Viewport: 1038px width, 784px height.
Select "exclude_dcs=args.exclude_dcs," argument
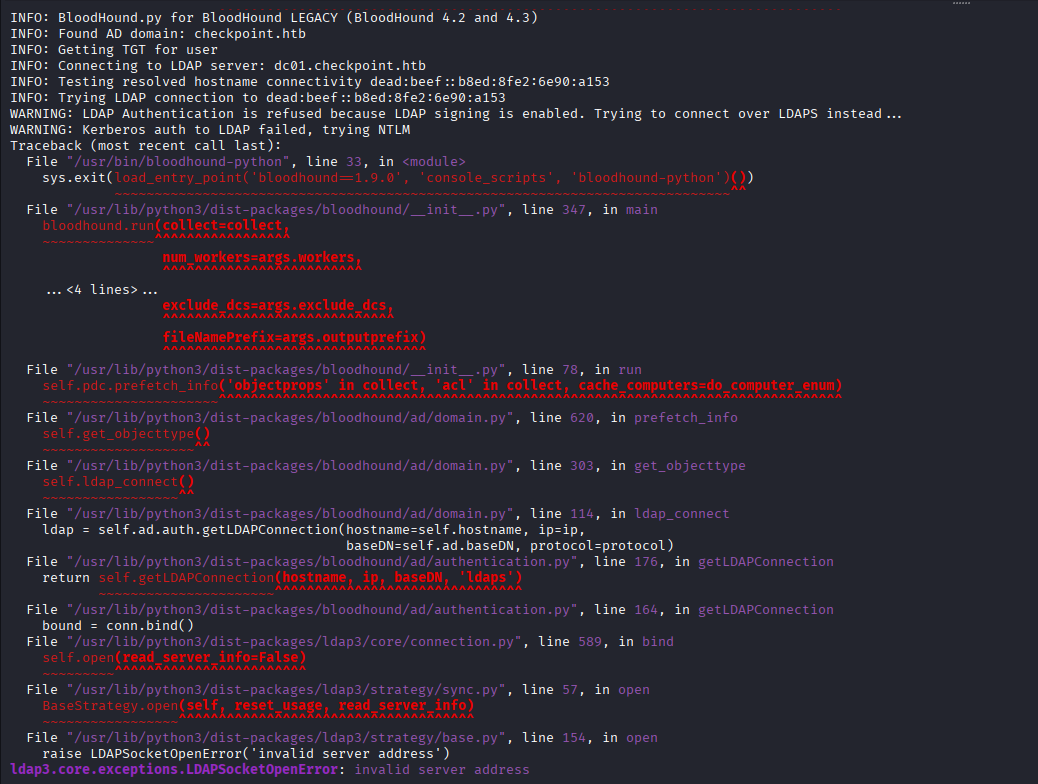tap(278, 305)
